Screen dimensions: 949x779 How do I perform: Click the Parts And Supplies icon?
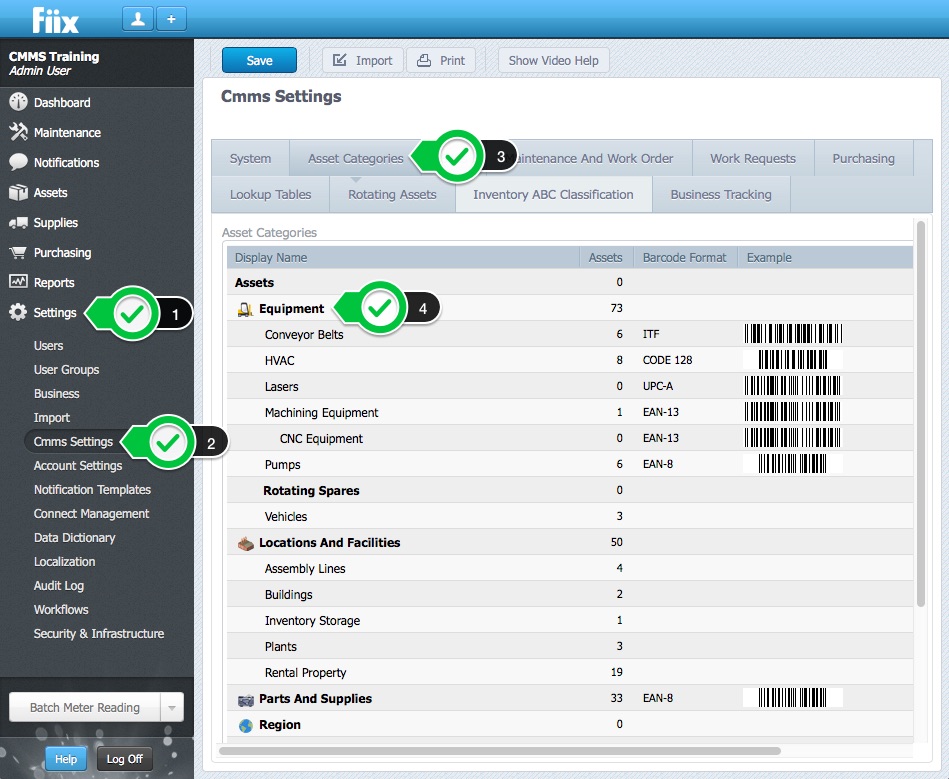pyautogui.click(x=245, y=700)
